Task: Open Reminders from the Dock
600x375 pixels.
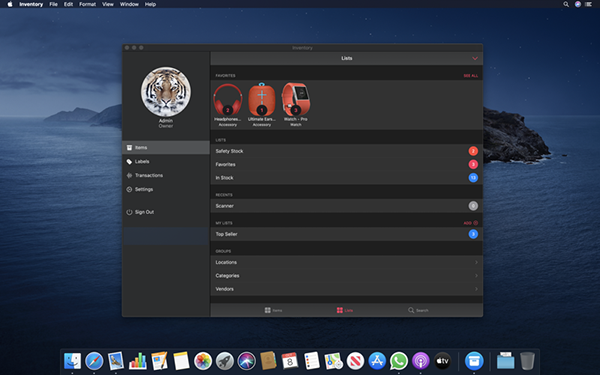Action: (x=311, y=361)
